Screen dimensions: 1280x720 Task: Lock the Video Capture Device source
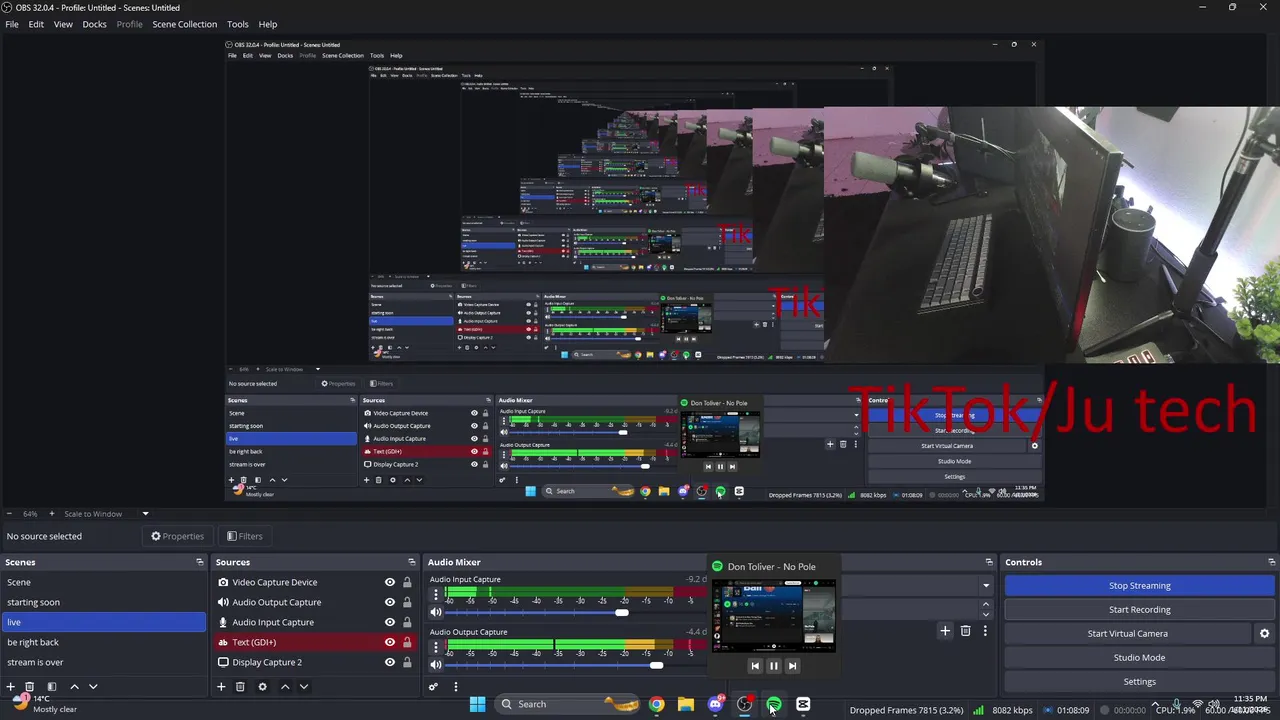pos(407,582)
